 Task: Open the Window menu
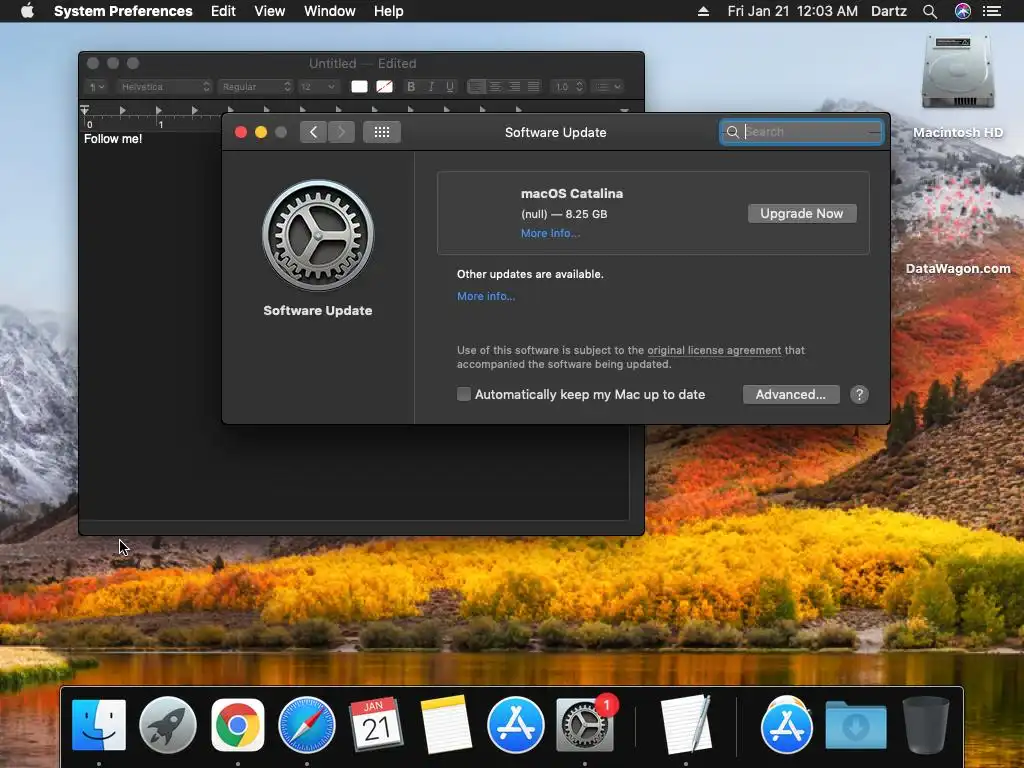pos(329,11)
